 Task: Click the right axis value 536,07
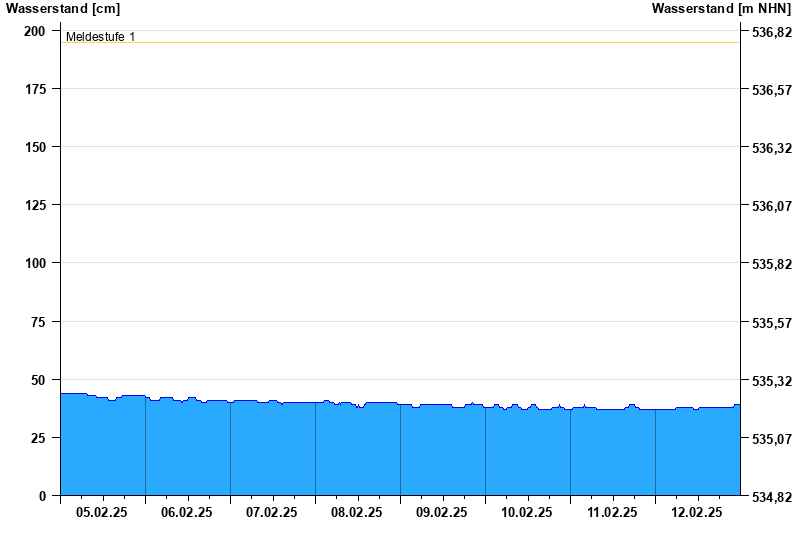[772, 206]
